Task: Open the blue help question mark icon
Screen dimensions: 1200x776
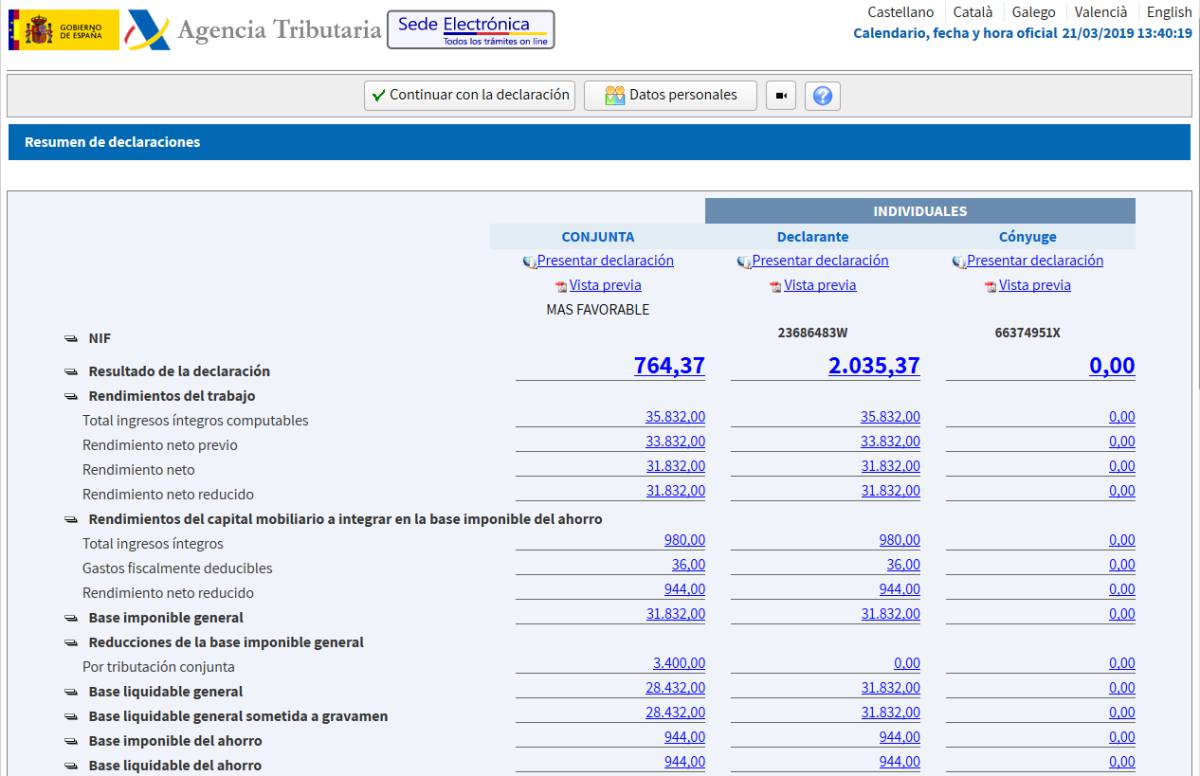Action: (822, 95)
